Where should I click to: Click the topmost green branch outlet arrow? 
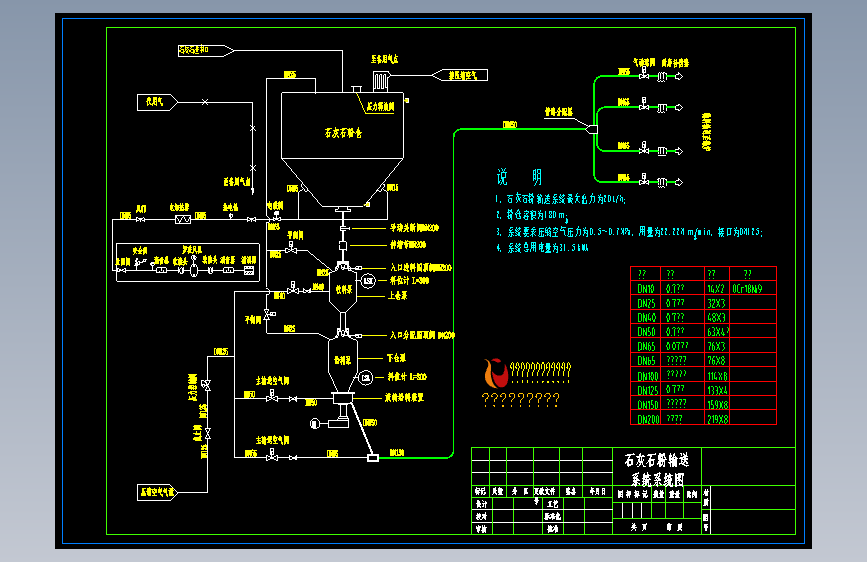pos(679,76)
